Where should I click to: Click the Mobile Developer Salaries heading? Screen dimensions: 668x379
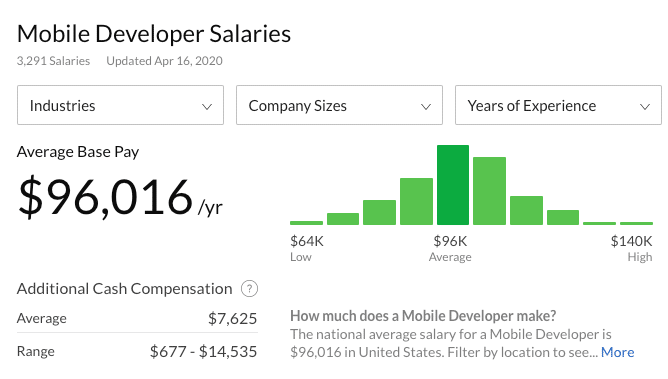click(x=154, y=34)
